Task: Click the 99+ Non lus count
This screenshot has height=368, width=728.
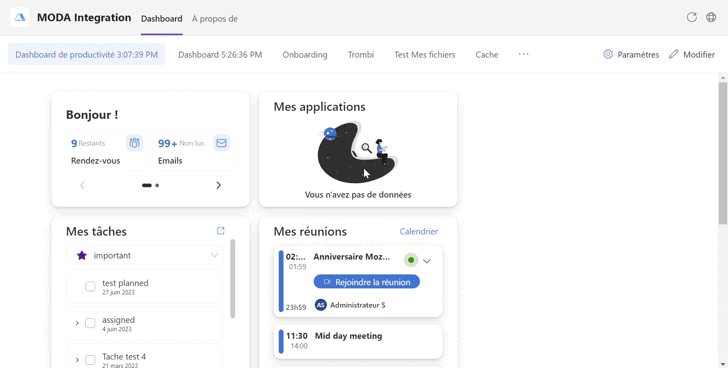Action: pyautogui.click(x=181, y=143)
